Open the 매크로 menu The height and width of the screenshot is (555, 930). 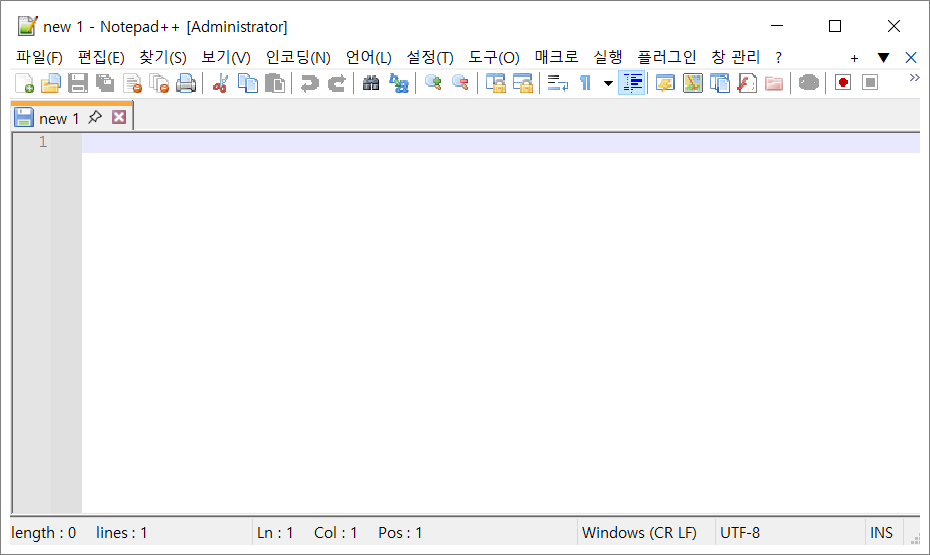coord(556,58)
